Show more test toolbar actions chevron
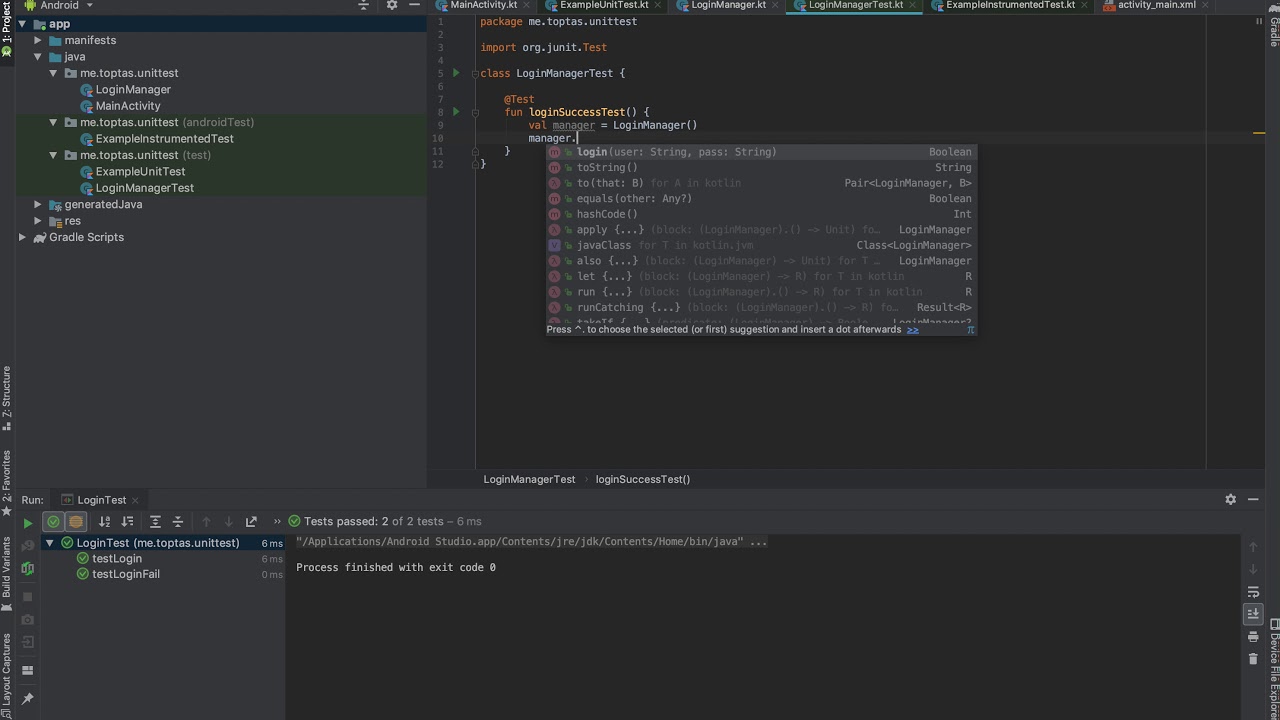The image size is (1280, 720). pos(277,521)
